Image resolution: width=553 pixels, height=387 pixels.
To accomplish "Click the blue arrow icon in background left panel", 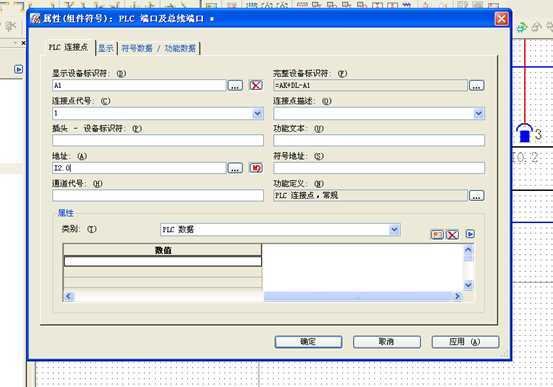I will [x=19, y=69].
